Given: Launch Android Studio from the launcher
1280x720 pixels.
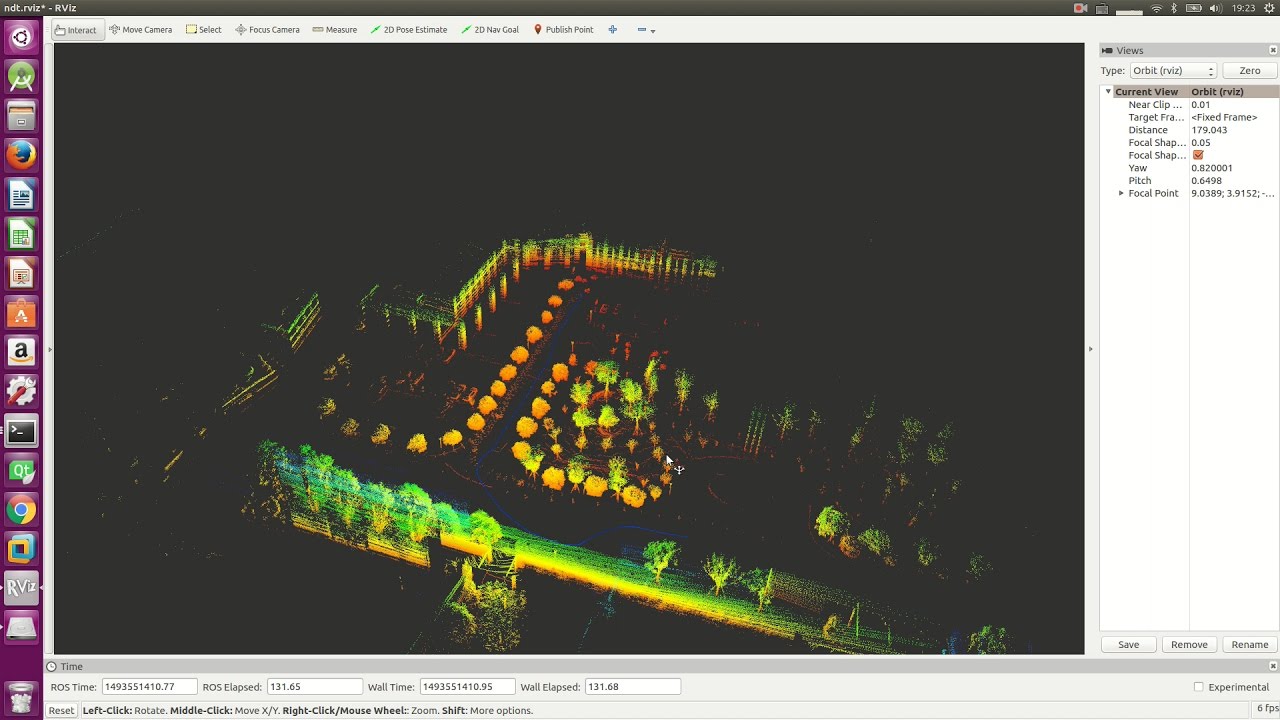Looking at the screenshot, I should click(21, 77).
